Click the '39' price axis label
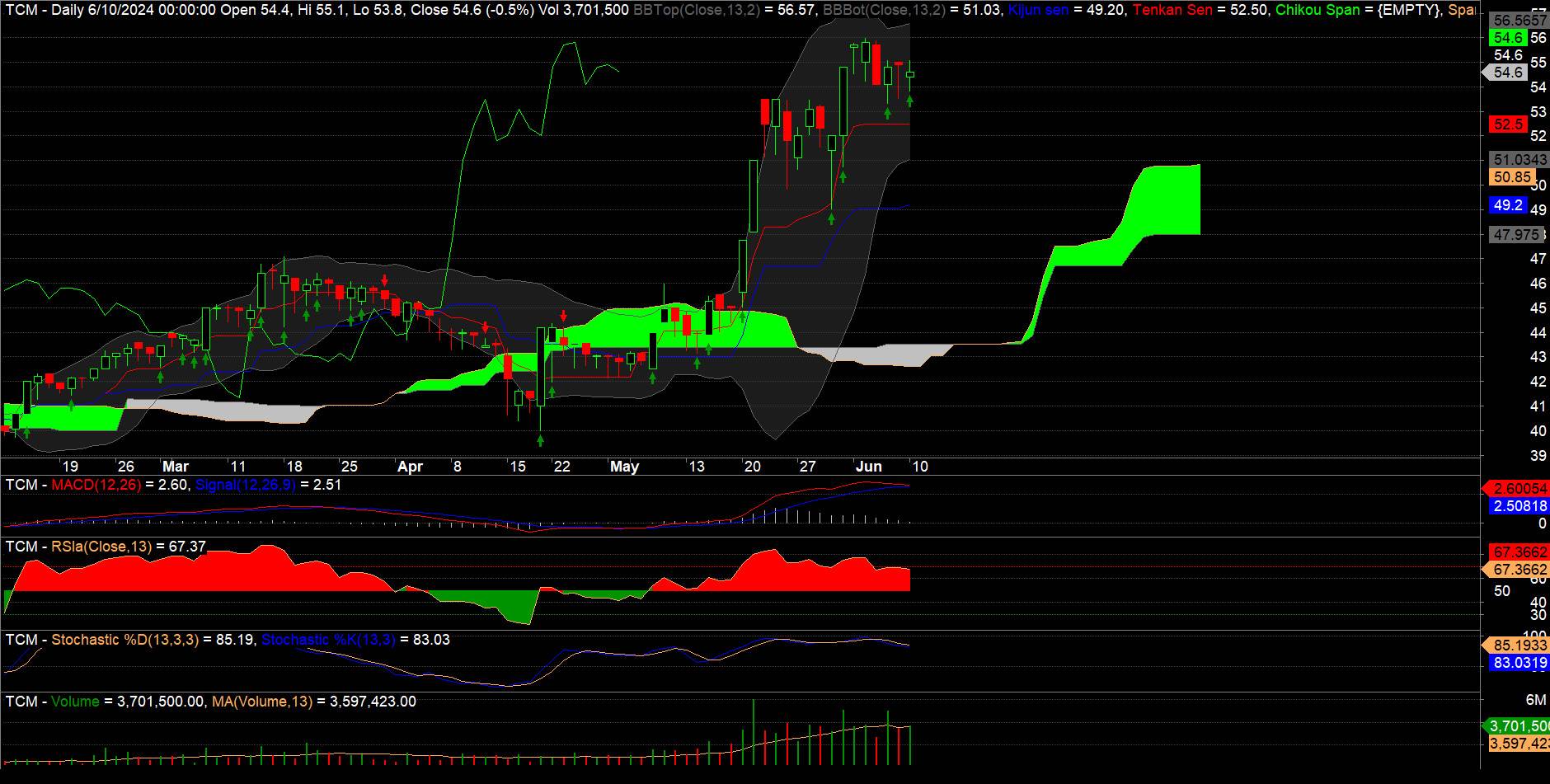Viewport: 1550px width, 784px height. pos(1538,456)
